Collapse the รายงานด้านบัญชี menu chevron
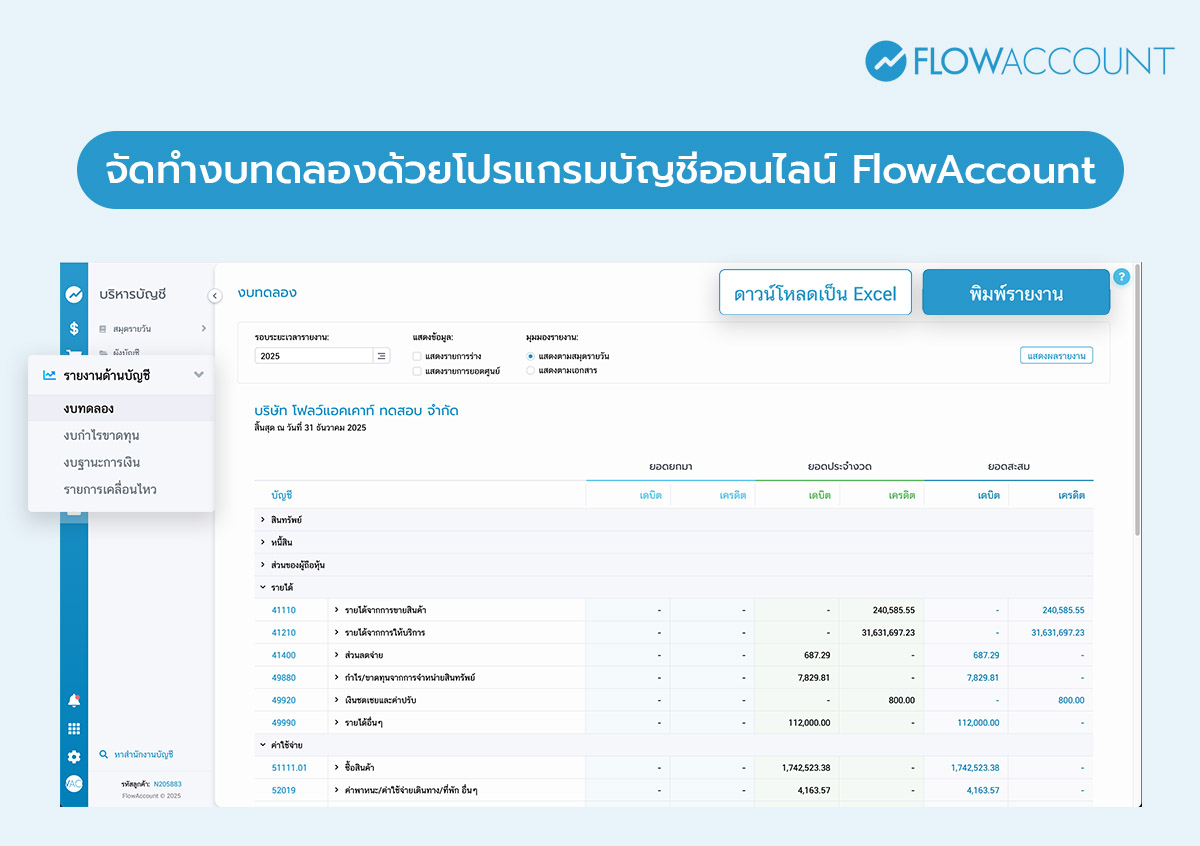This screenshot has height=846, width=1200. click(x=199, y=375)
